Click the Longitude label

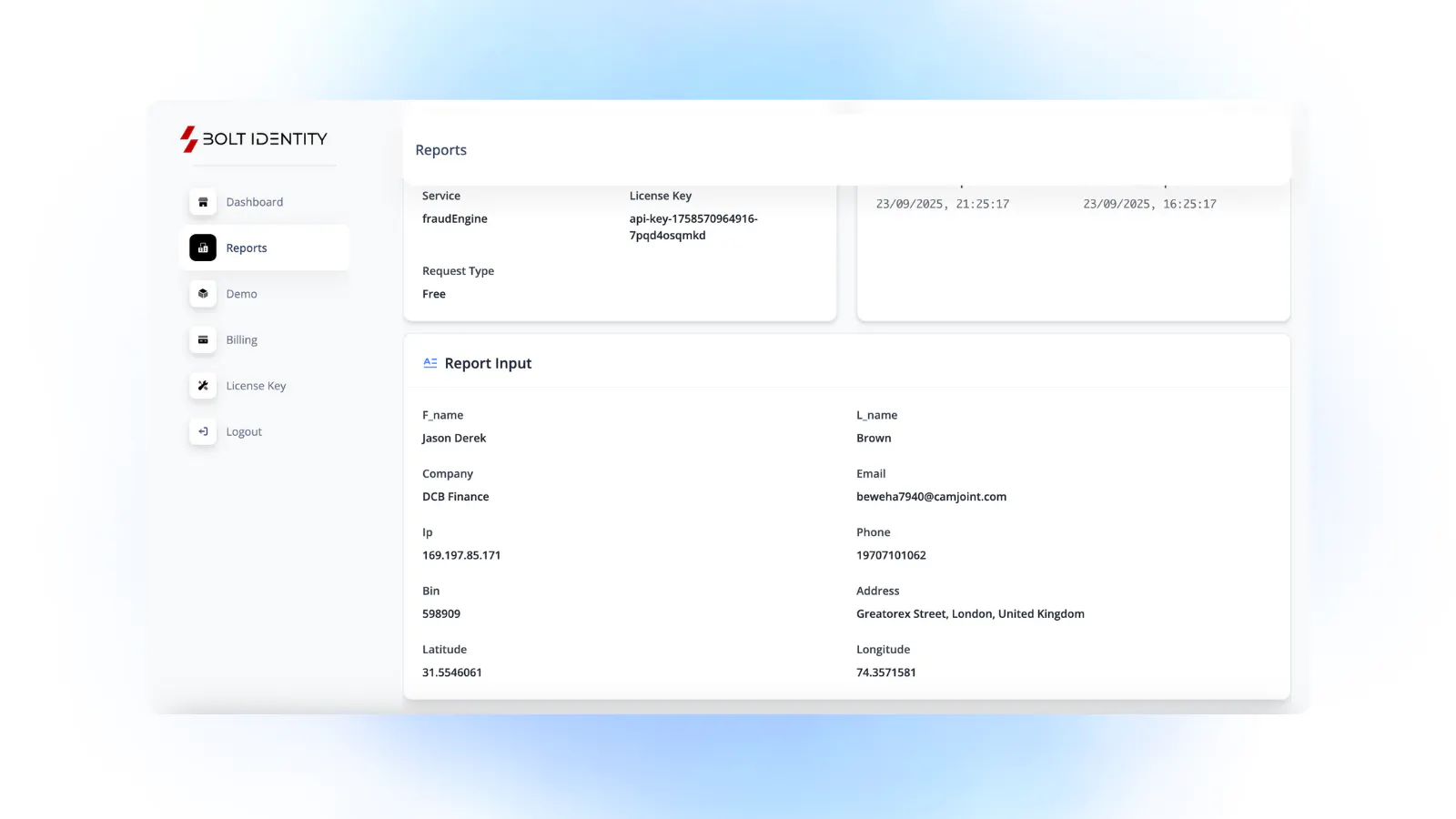pos(884,650)
